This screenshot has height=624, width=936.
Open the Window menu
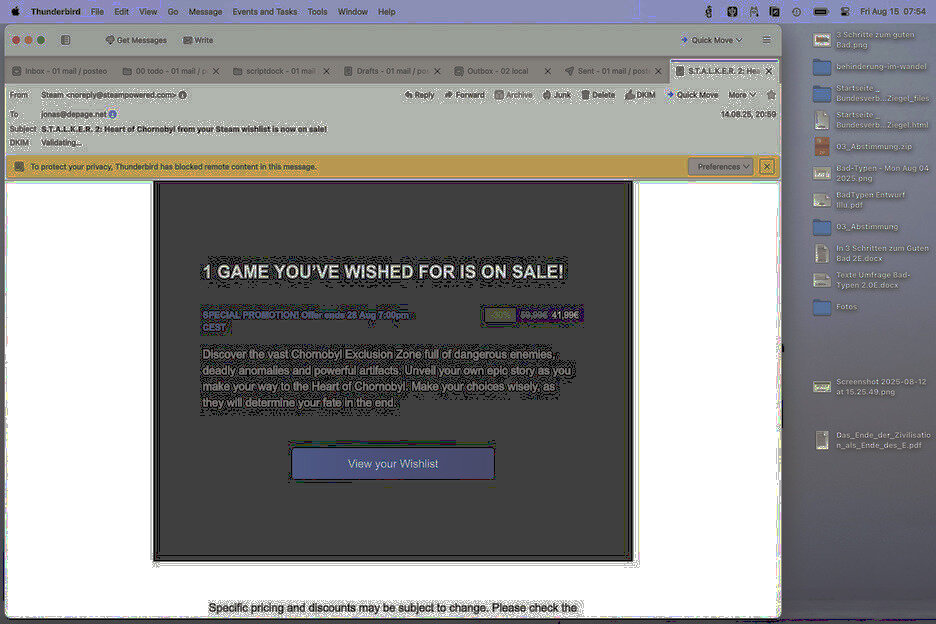click(x=353, y=11)
